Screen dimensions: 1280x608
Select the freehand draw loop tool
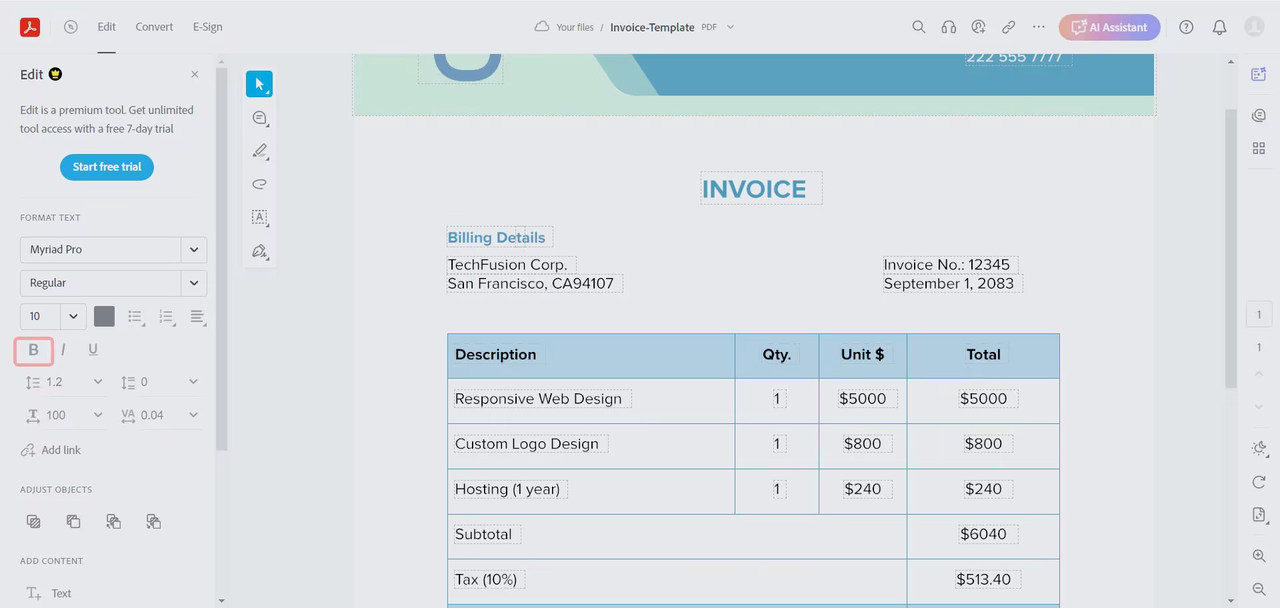pyautogui.click(x=259, y=184)
